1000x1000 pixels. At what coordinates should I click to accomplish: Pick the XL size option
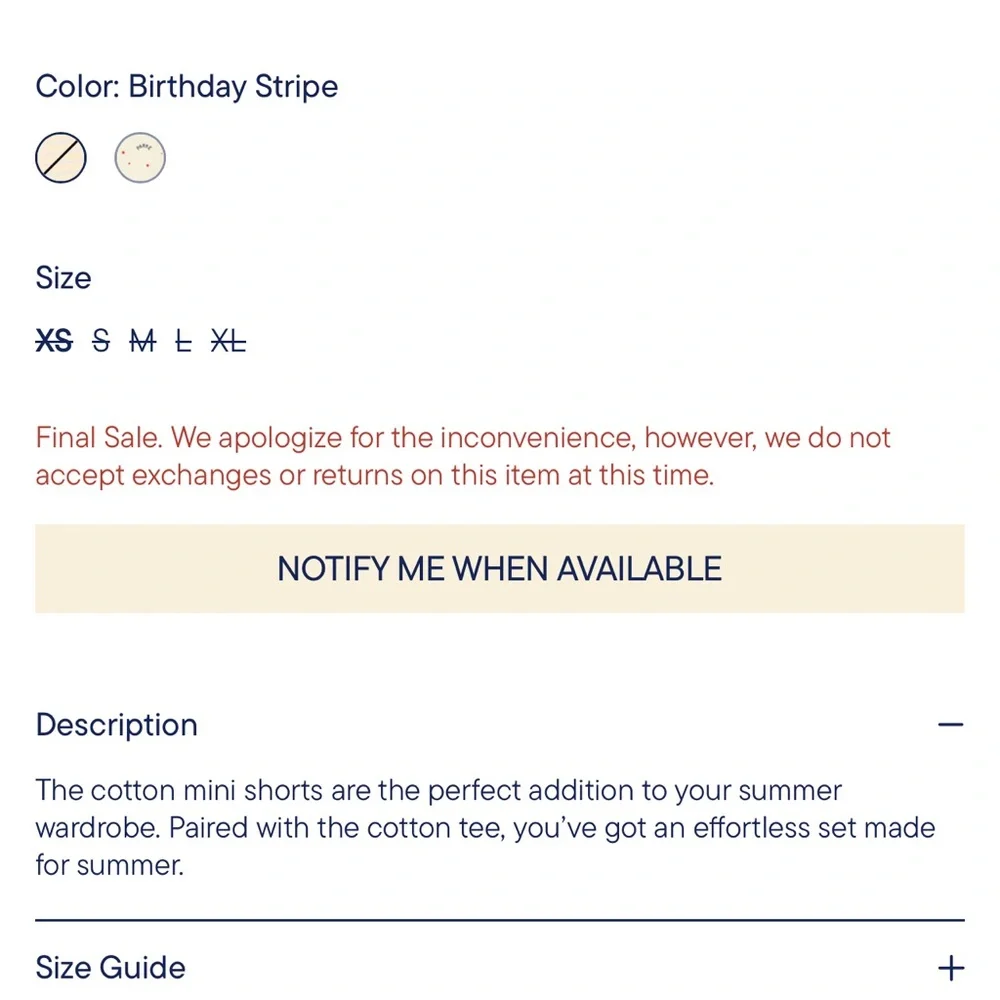(x=228, y=341)
